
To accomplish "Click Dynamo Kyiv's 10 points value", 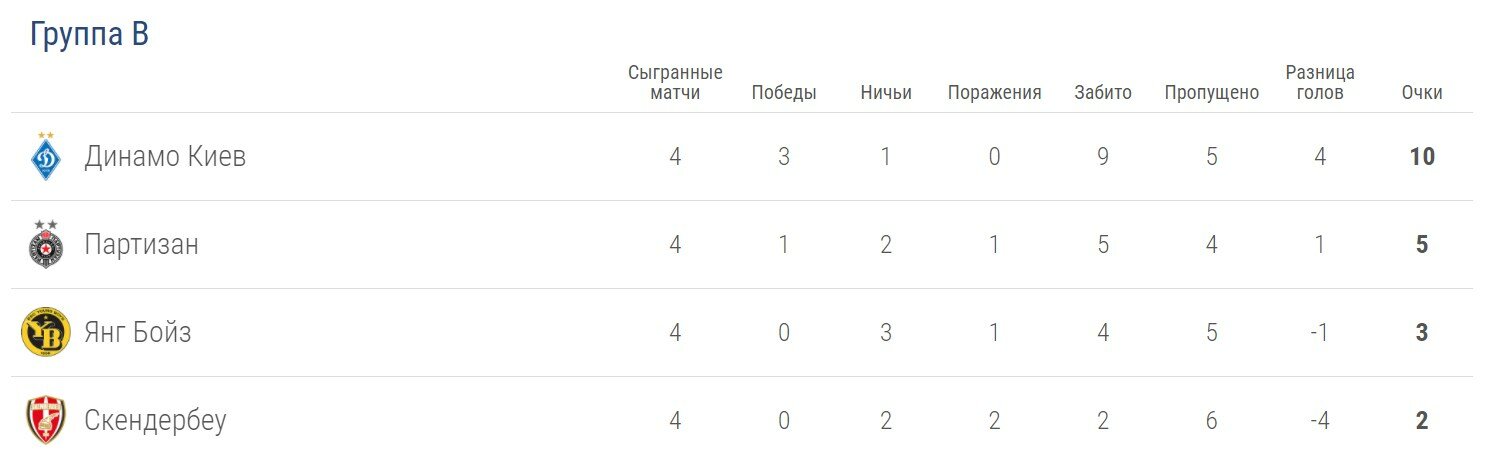I will [1422, 157].
